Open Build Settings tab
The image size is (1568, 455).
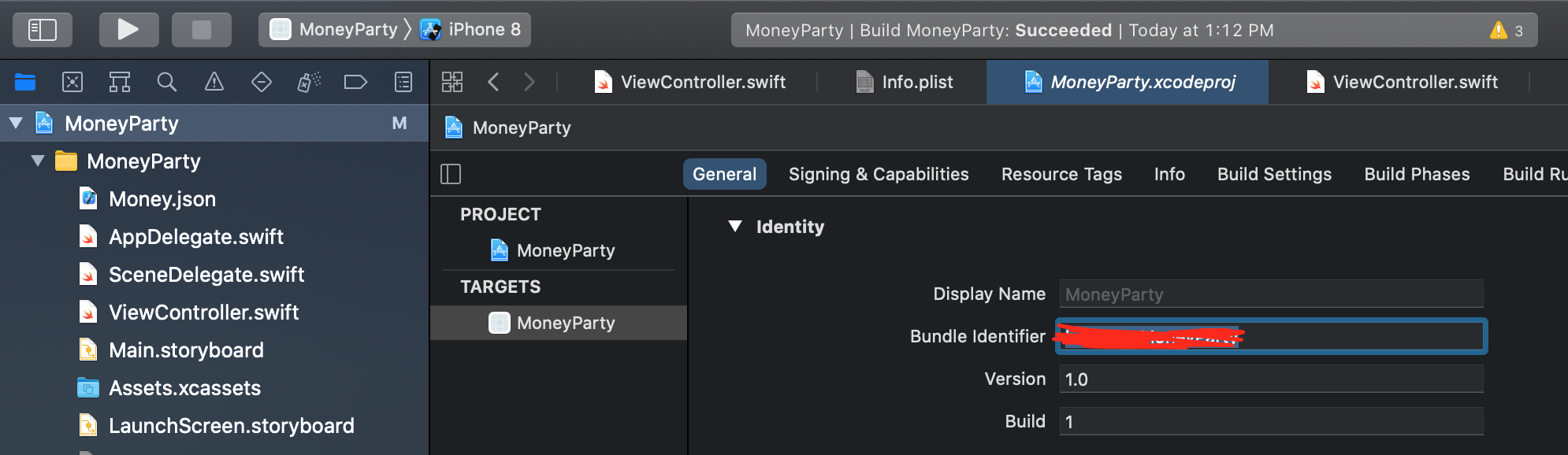(x=1274, y=174)
